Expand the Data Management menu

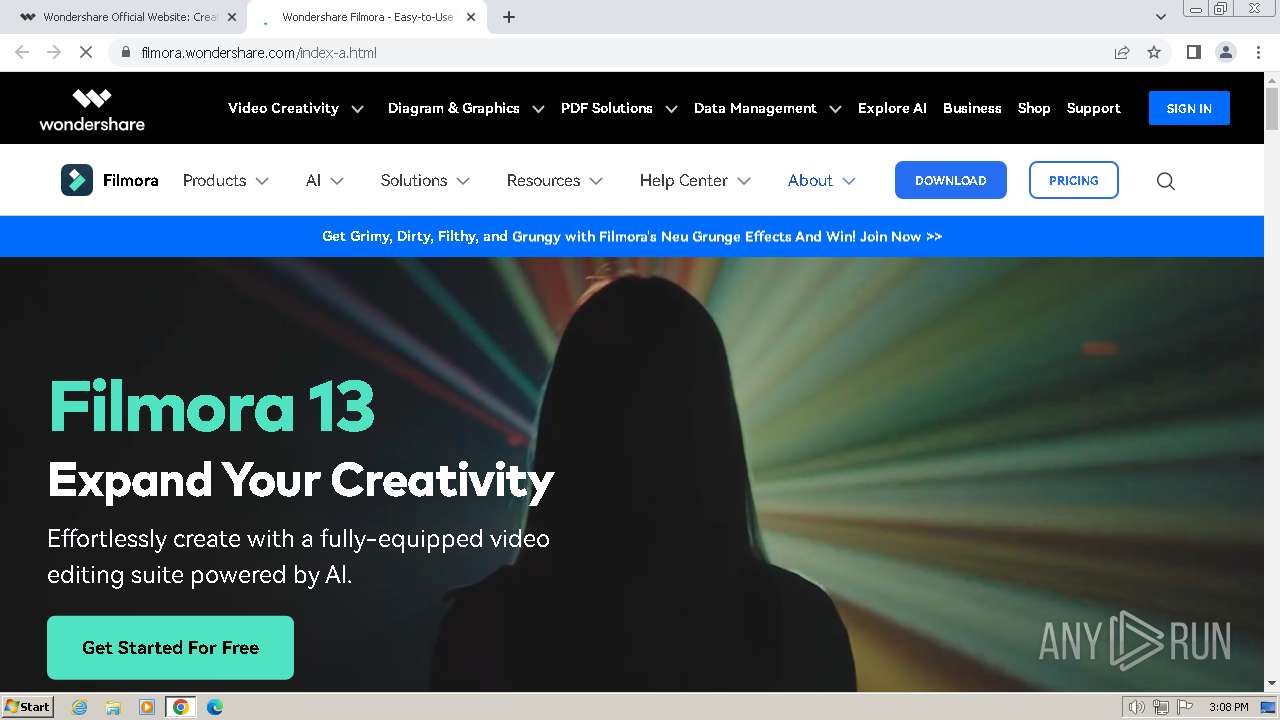click(767, 108)
